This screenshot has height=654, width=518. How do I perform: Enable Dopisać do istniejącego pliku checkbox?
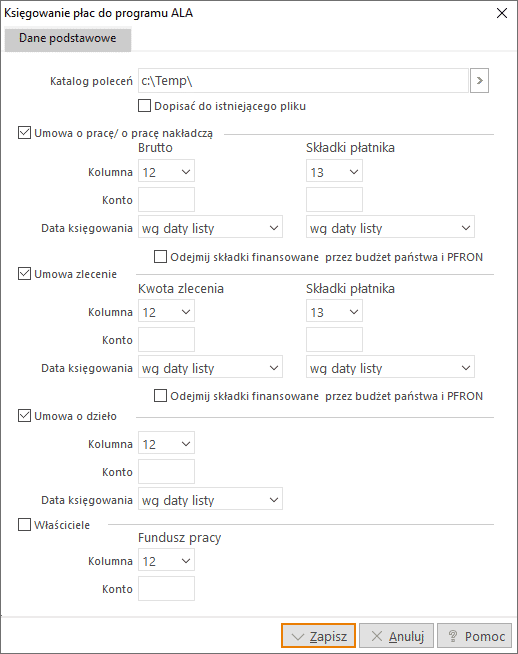(144, 106)
